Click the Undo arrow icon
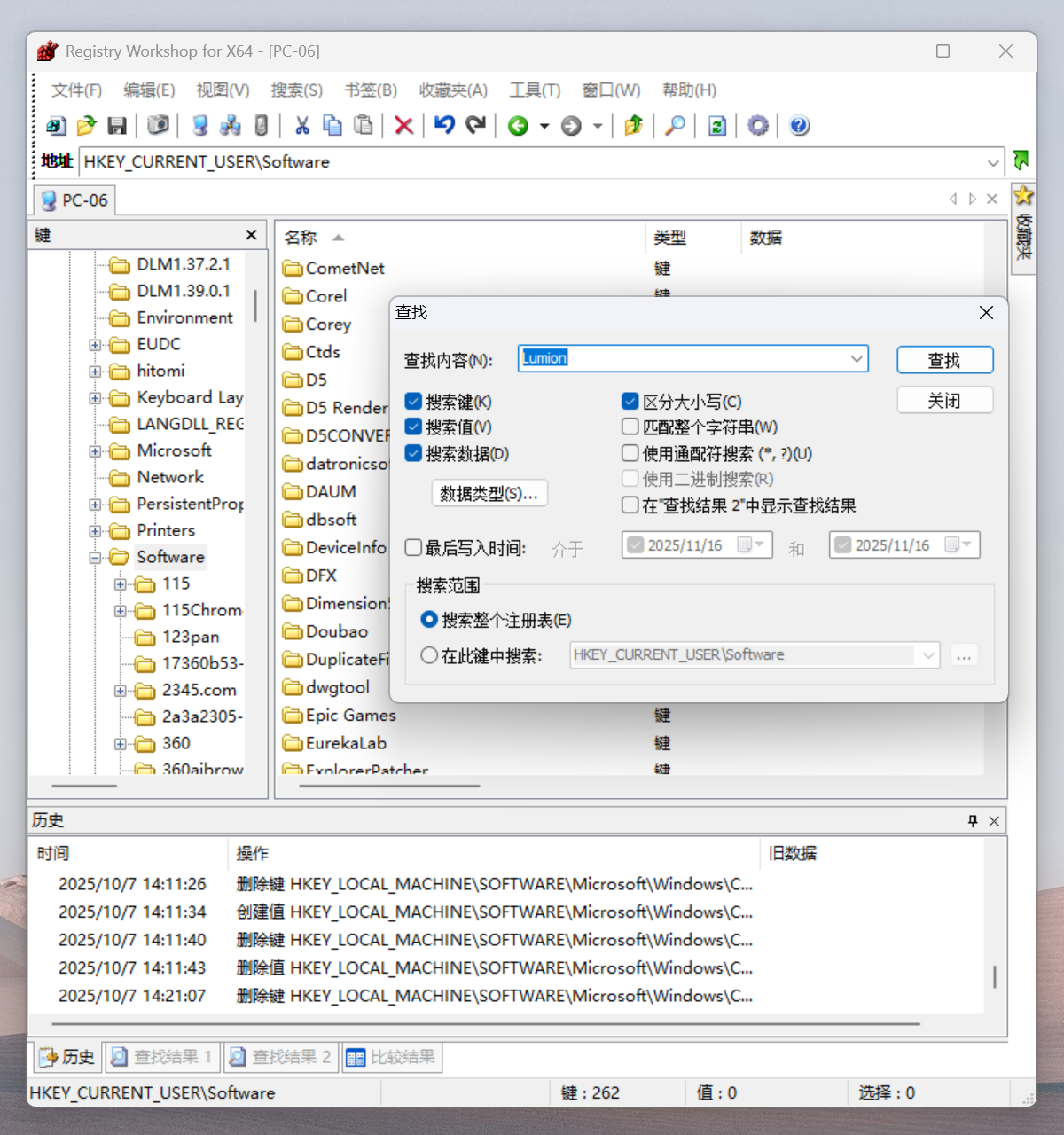 coord(444,126)
